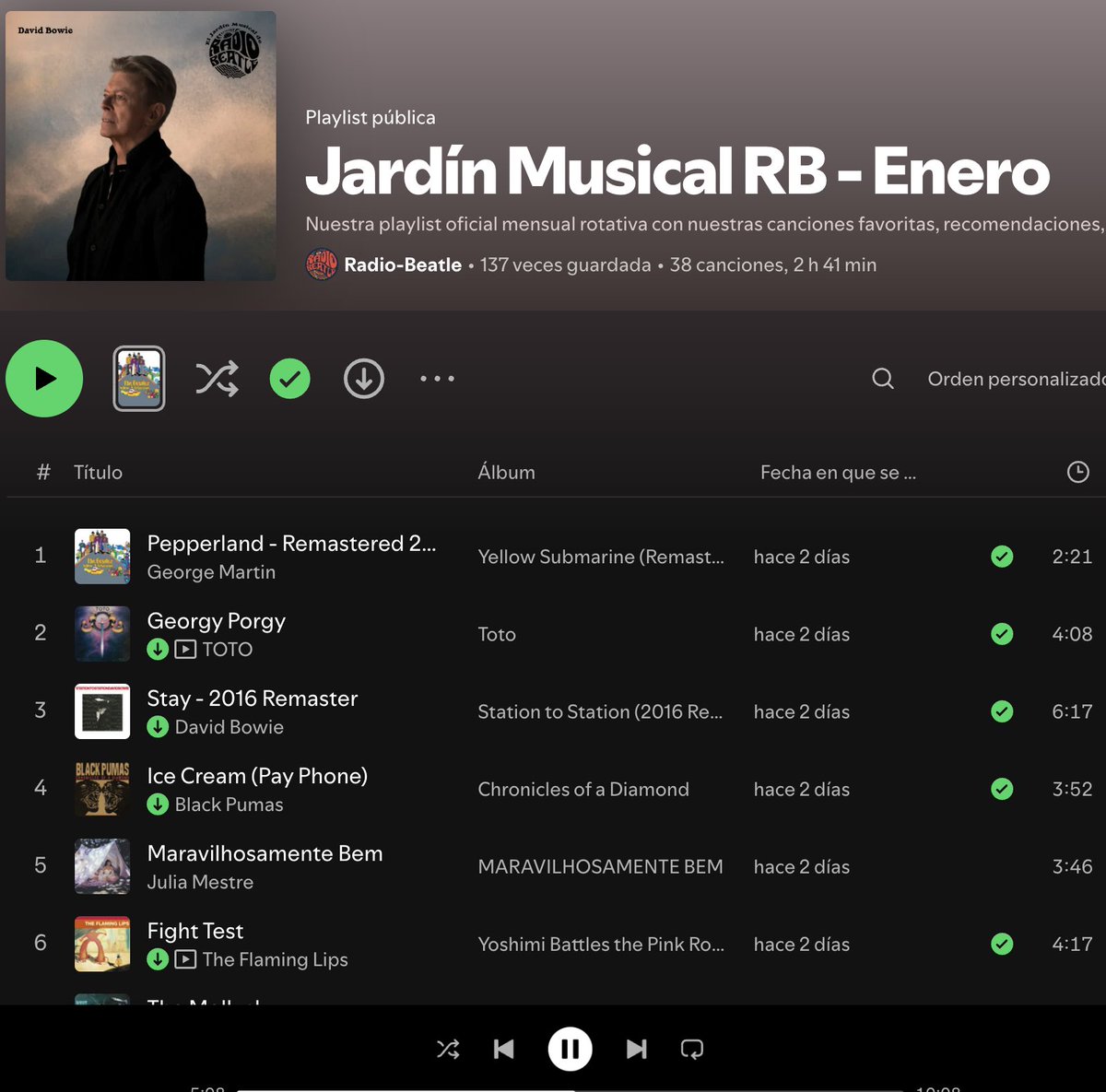Click the Jardín Musical RB - Enero title
1106x1092 pixels.
(677, 172)
